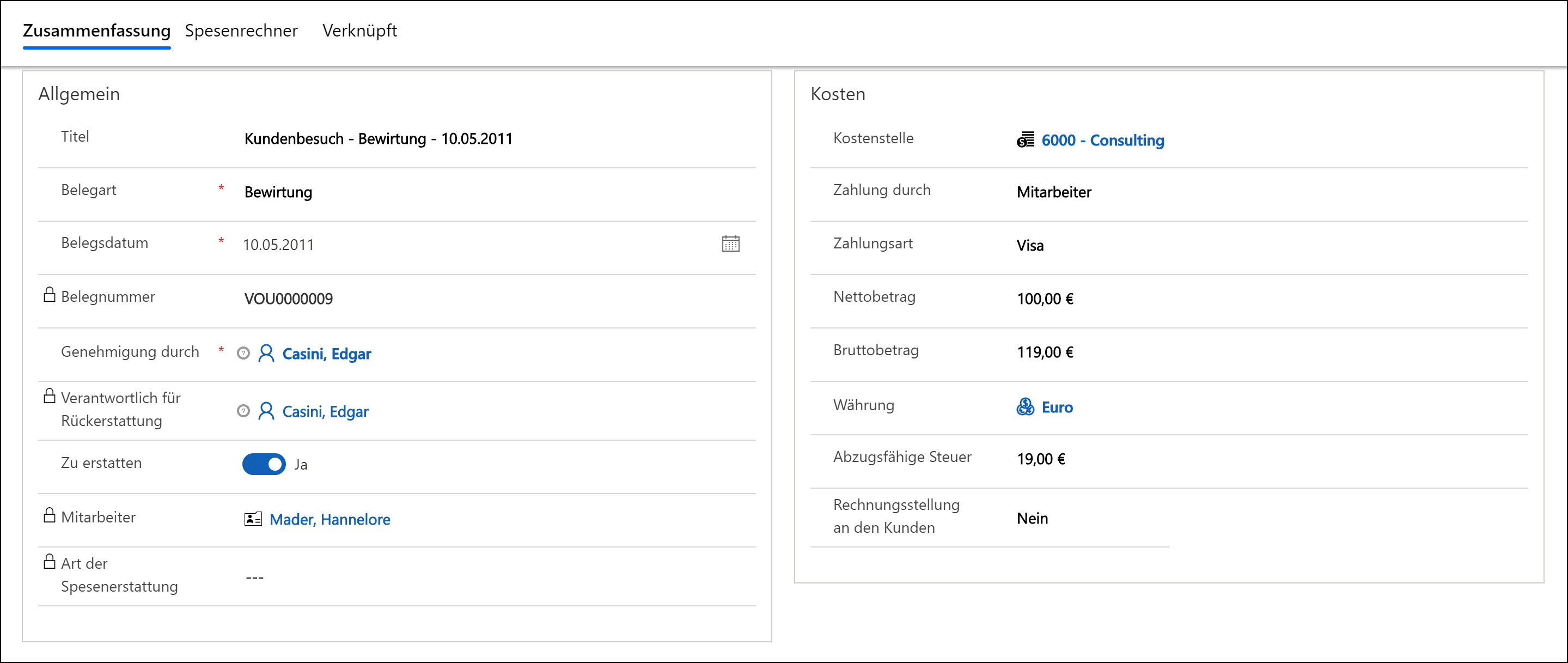Open the Verknüpft tab
The height and width of the screenshot is (663, 1568).
click(360, 31)
